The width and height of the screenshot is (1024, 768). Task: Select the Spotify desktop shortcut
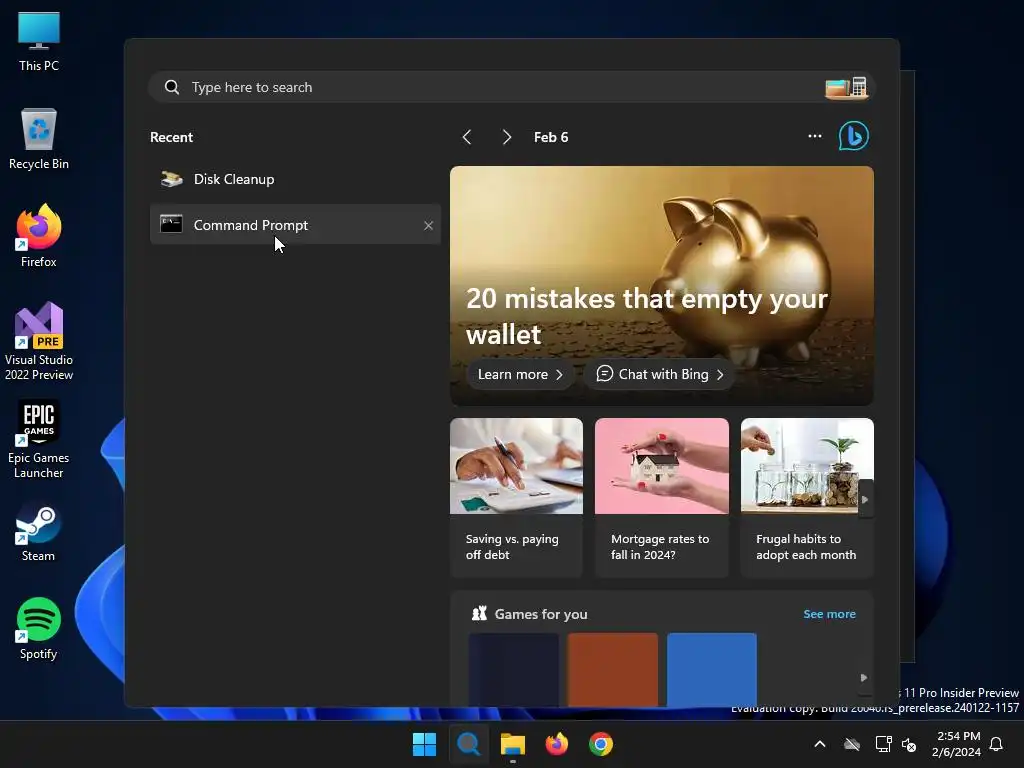click(39, 629)
